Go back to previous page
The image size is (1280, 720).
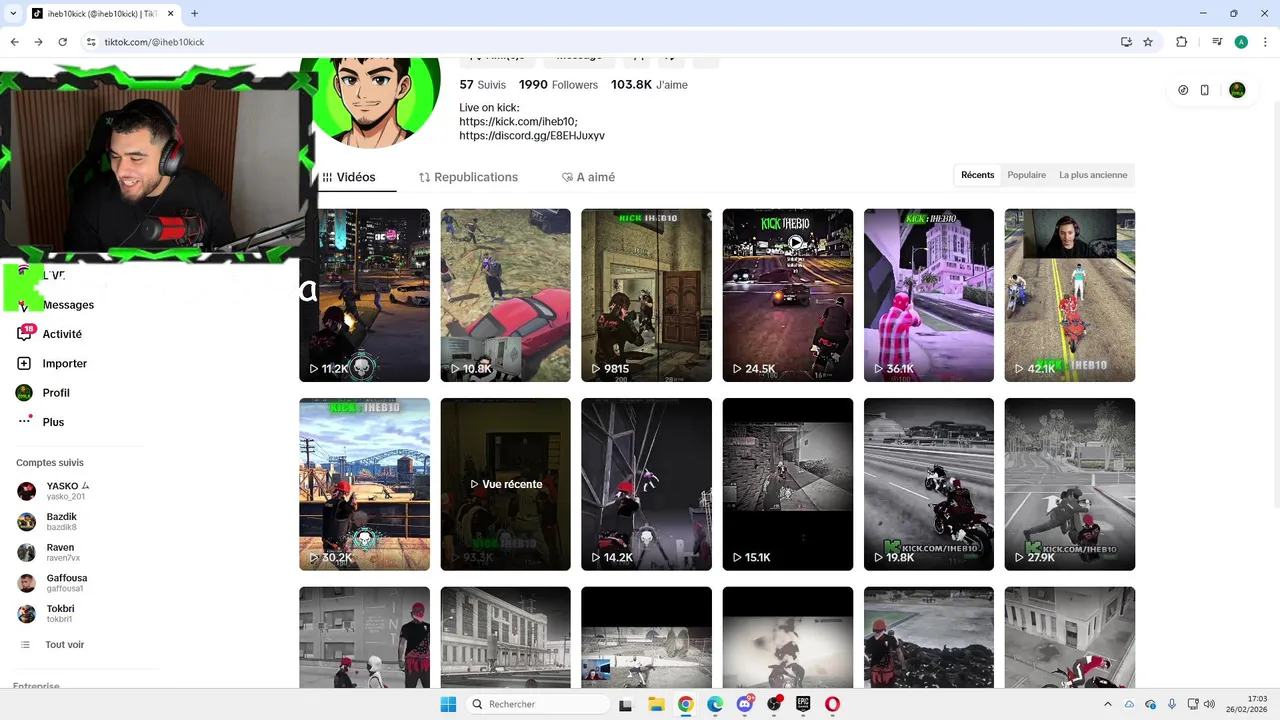15,42
